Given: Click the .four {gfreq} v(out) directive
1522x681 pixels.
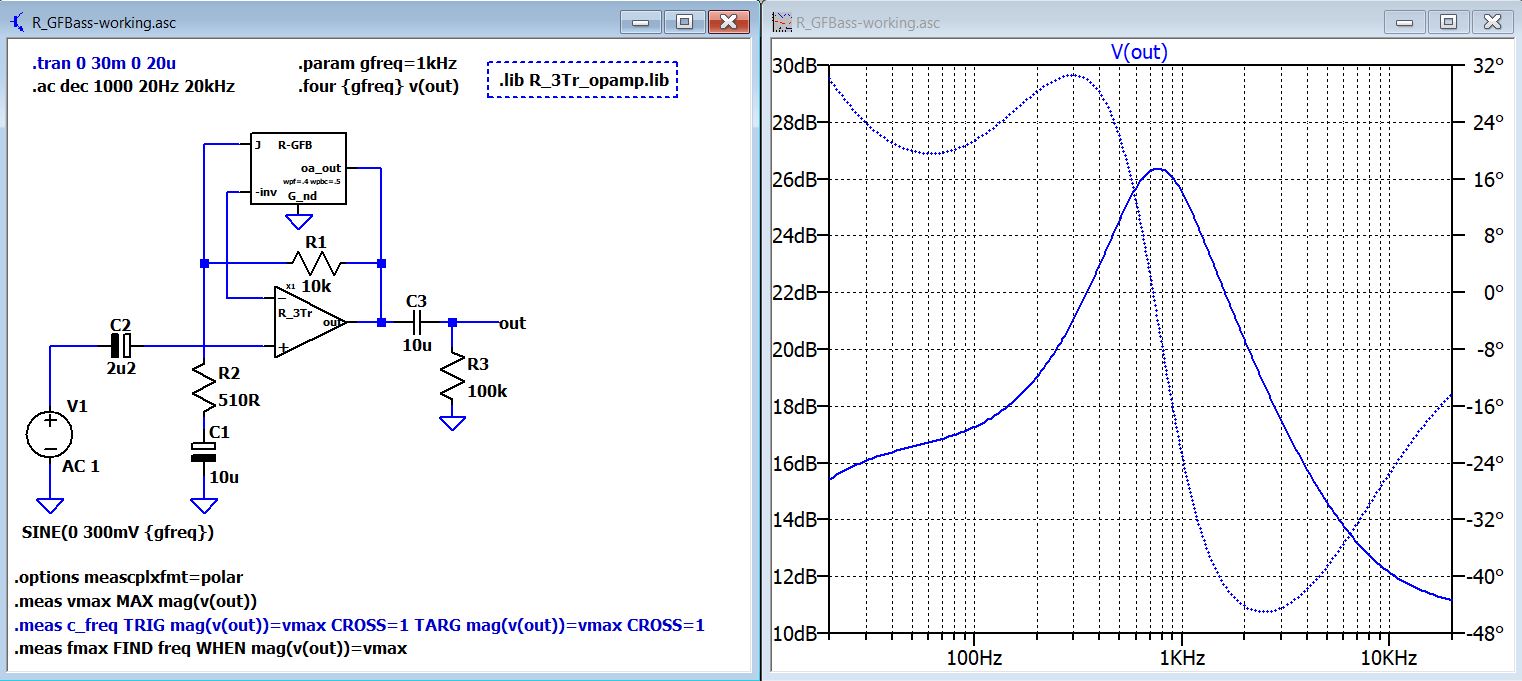Looking at the screenshot, I should coord(378,87).
